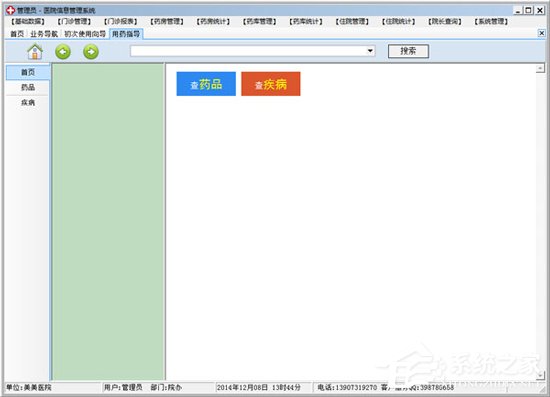This screenshot has height=397, width=550.
Task: Select 首页 in the left sidebar list
Action: [28, 72]
